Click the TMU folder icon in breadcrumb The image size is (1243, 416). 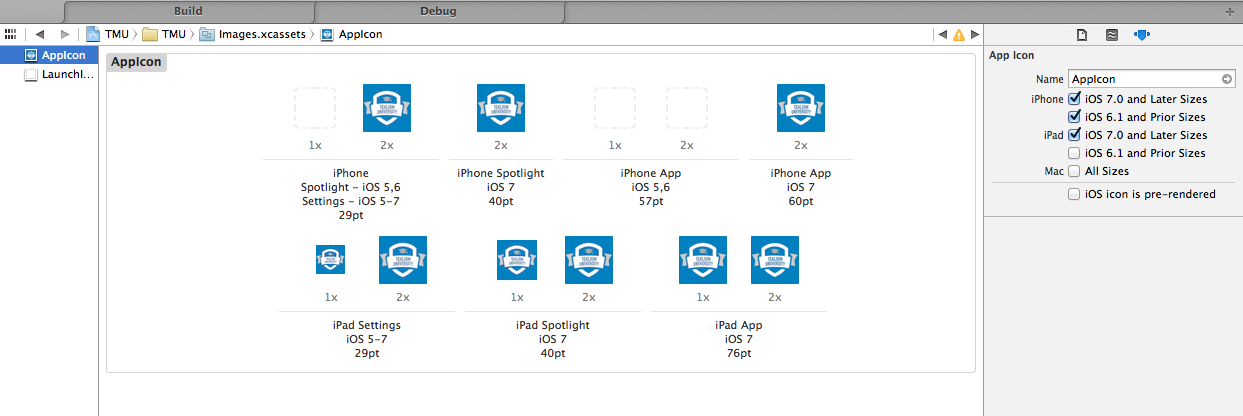click(150, 34)
